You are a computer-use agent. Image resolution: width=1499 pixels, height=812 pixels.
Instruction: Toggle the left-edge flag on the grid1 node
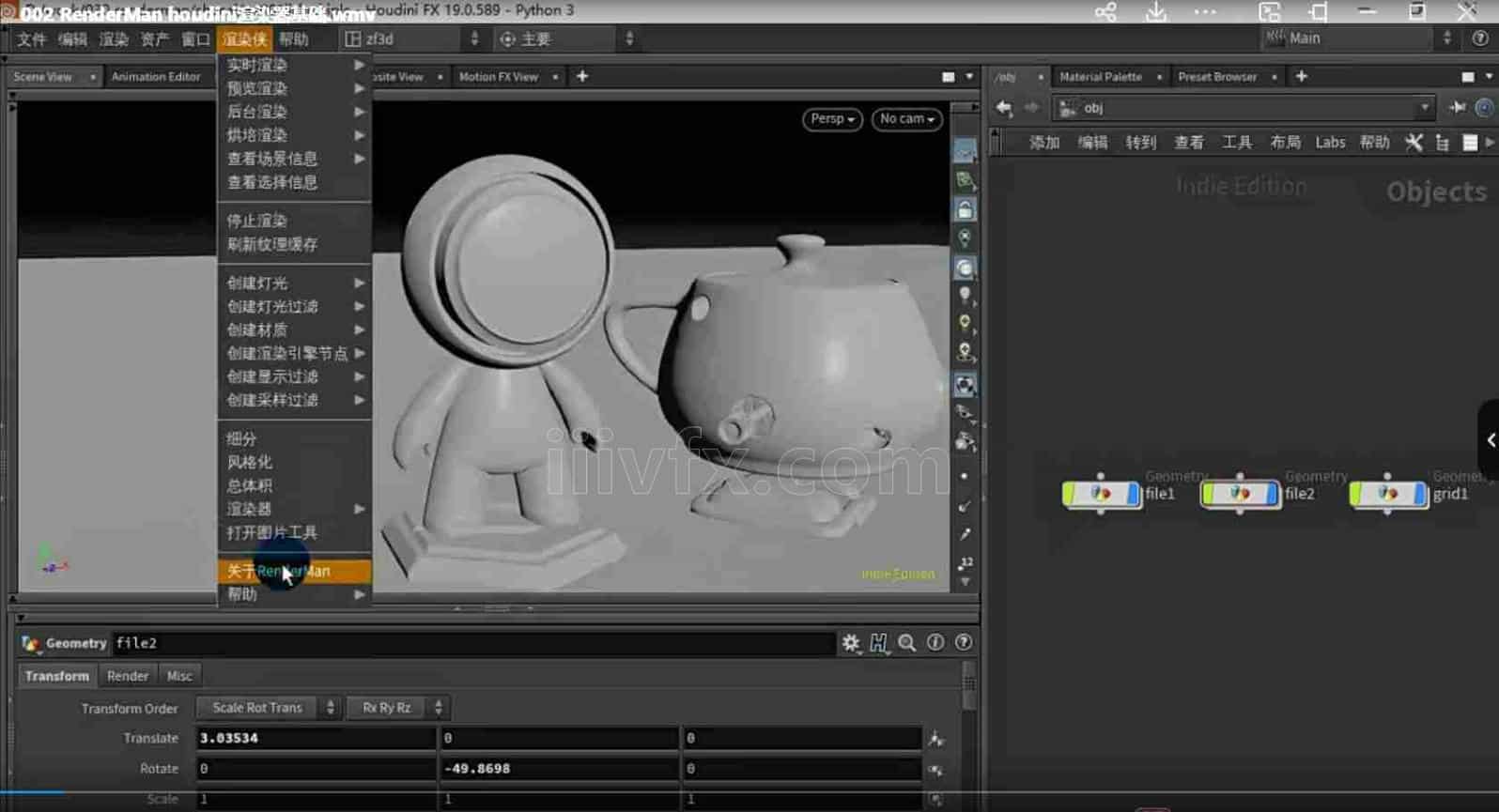(x=1356, y=493)
